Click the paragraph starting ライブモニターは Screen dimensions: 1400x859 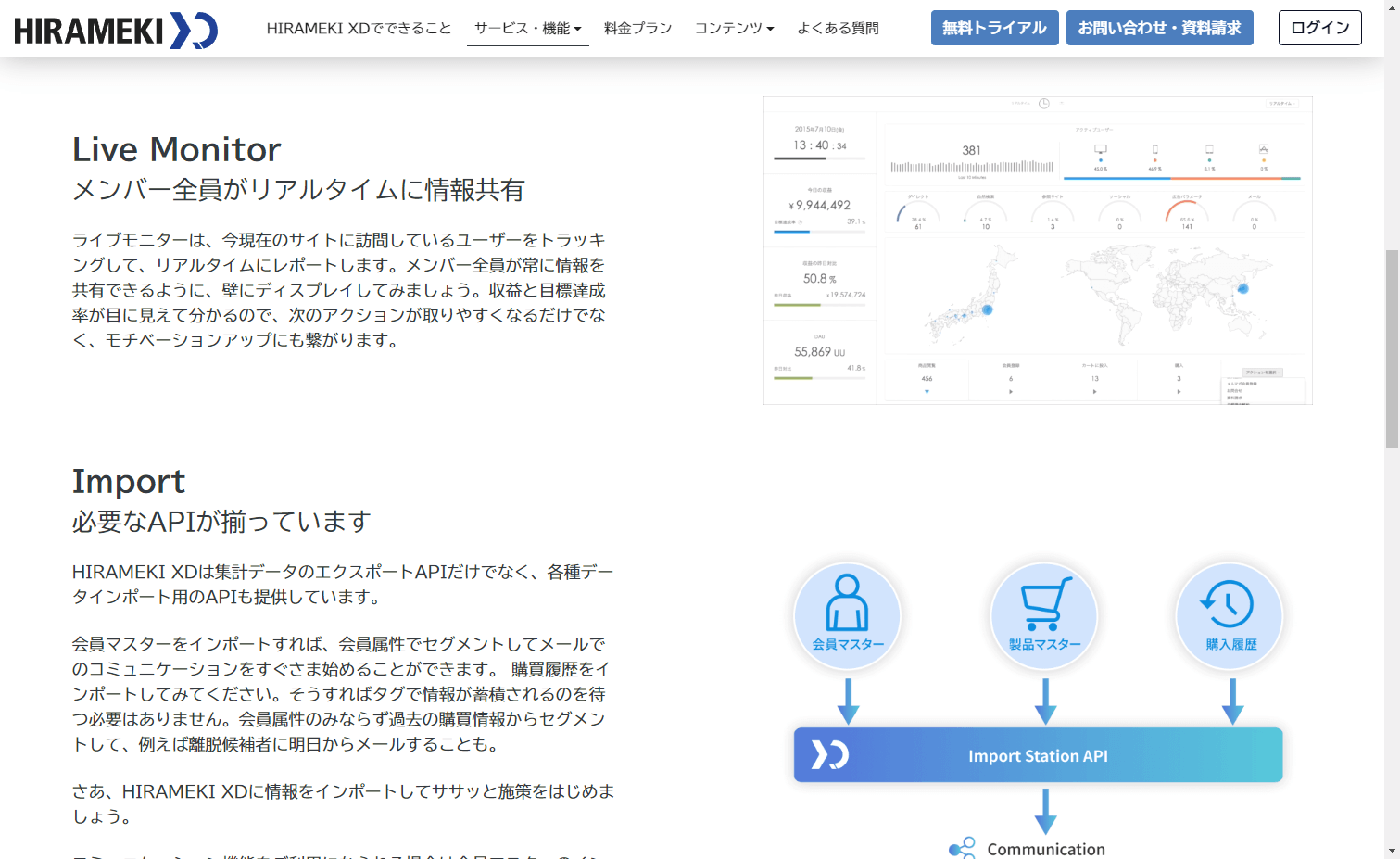coord(339,290)
